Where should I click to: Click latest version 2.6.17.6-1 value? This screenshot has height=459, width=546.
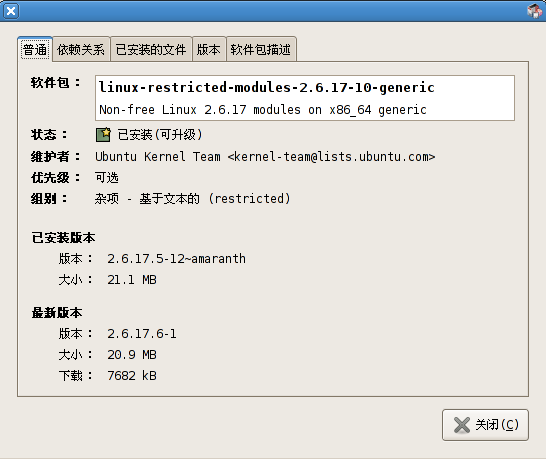click(142, 334)
